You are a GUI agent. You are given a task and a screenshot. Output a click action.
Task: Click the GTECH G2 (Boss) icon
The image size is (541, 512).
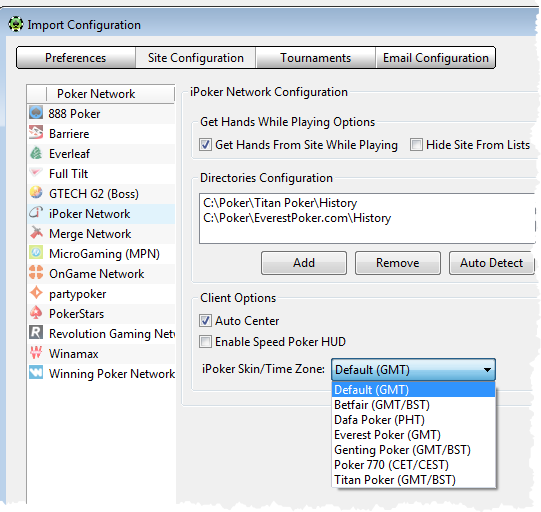36,193
